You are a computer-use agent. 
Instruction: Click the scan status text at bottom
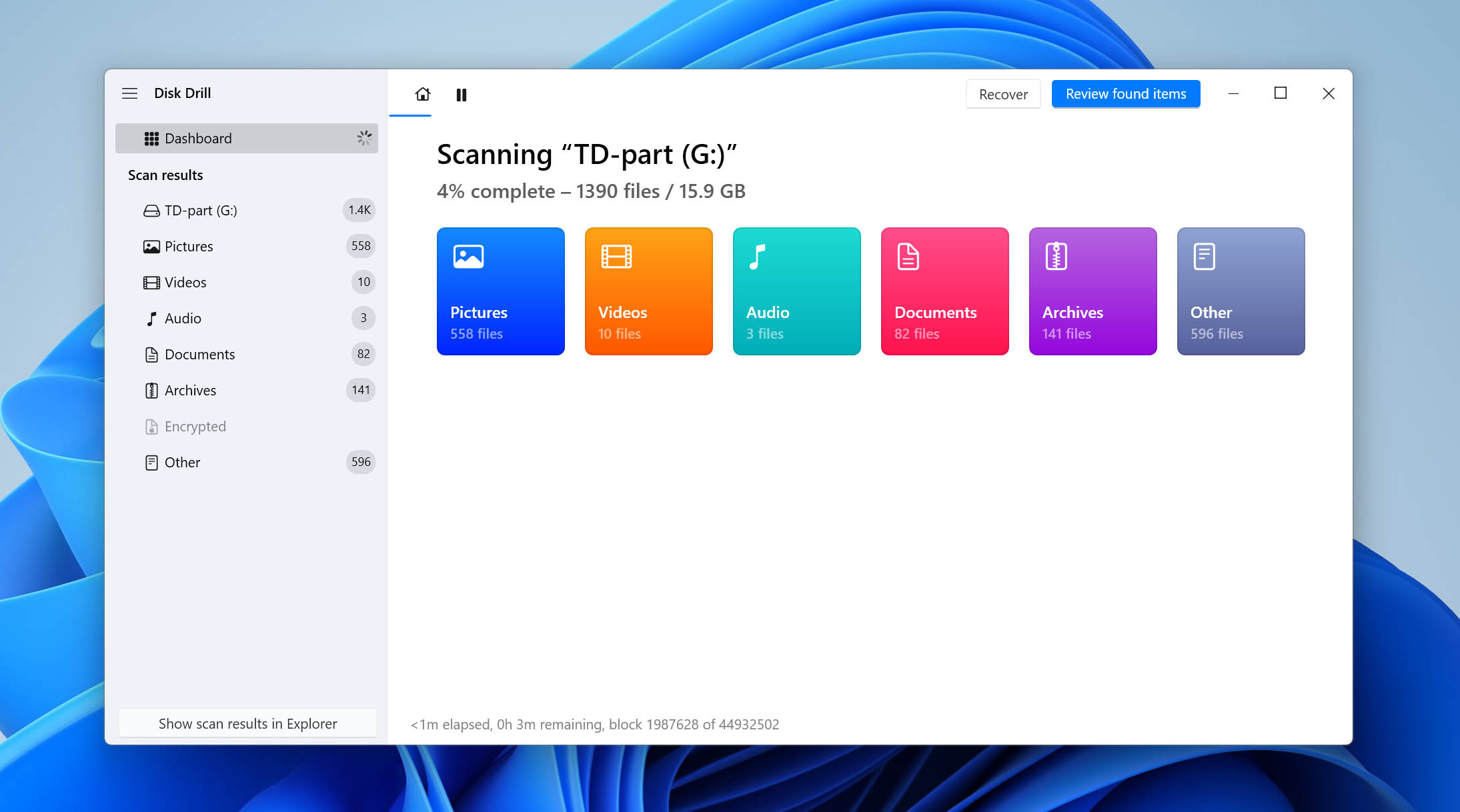click(x=595, y=724)
